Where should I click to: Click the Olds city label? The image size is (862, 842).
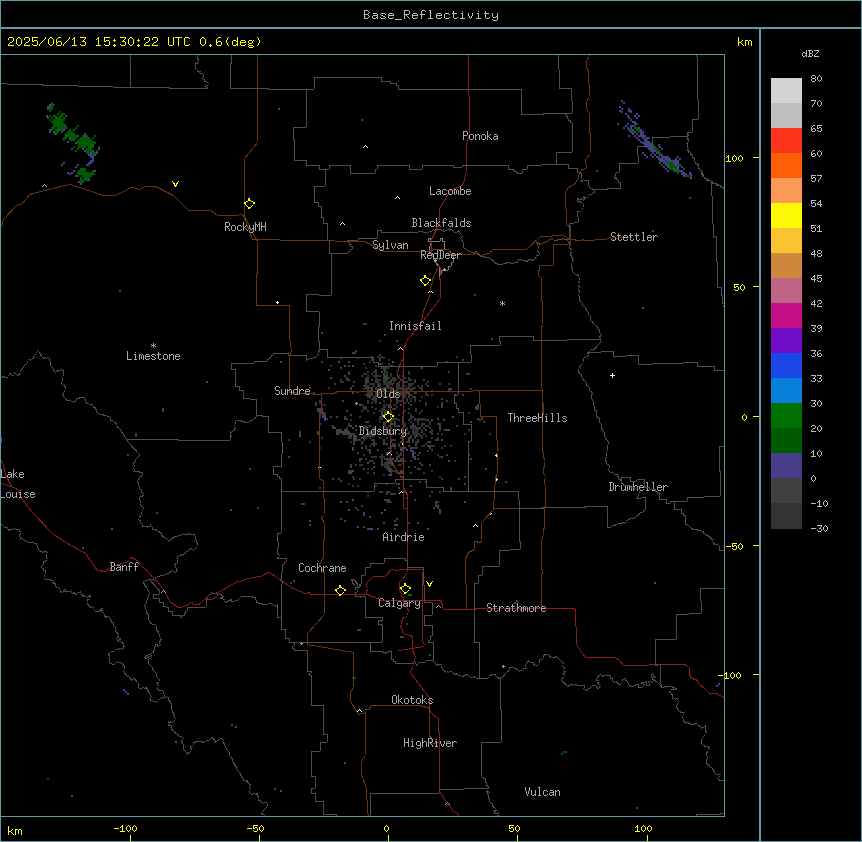click(388, 394)
